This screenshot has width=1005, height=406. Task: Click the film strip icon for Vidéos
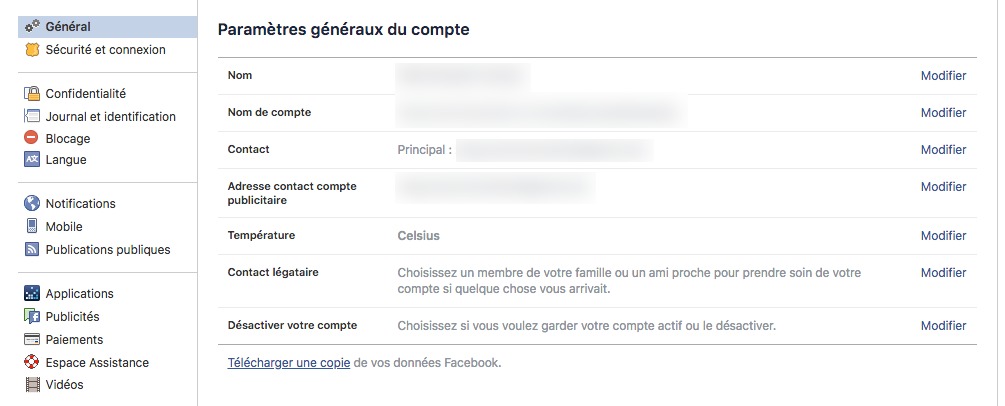pyautogui.click(x=32, y=385)
